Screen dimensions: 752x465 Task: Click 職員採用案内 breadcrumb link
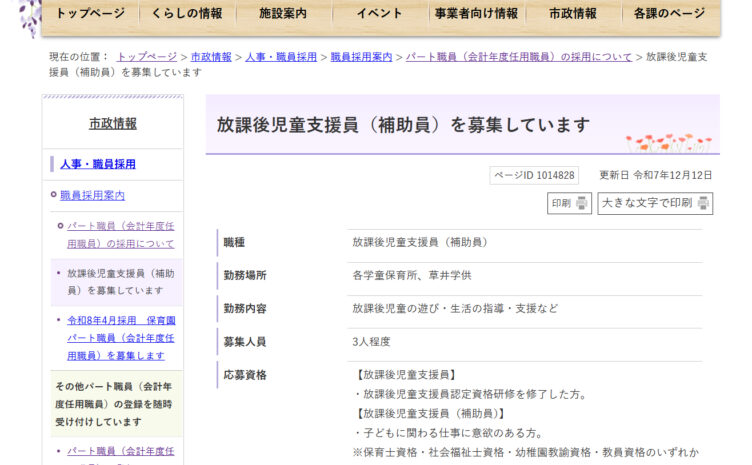coord(361,57)
